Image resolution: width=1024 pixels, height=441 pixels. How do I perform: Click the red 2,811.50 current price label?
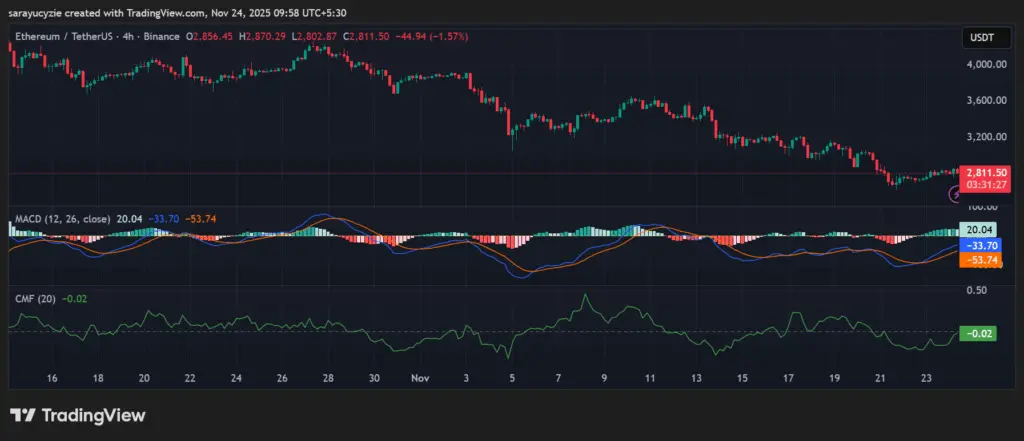[986, 173]
